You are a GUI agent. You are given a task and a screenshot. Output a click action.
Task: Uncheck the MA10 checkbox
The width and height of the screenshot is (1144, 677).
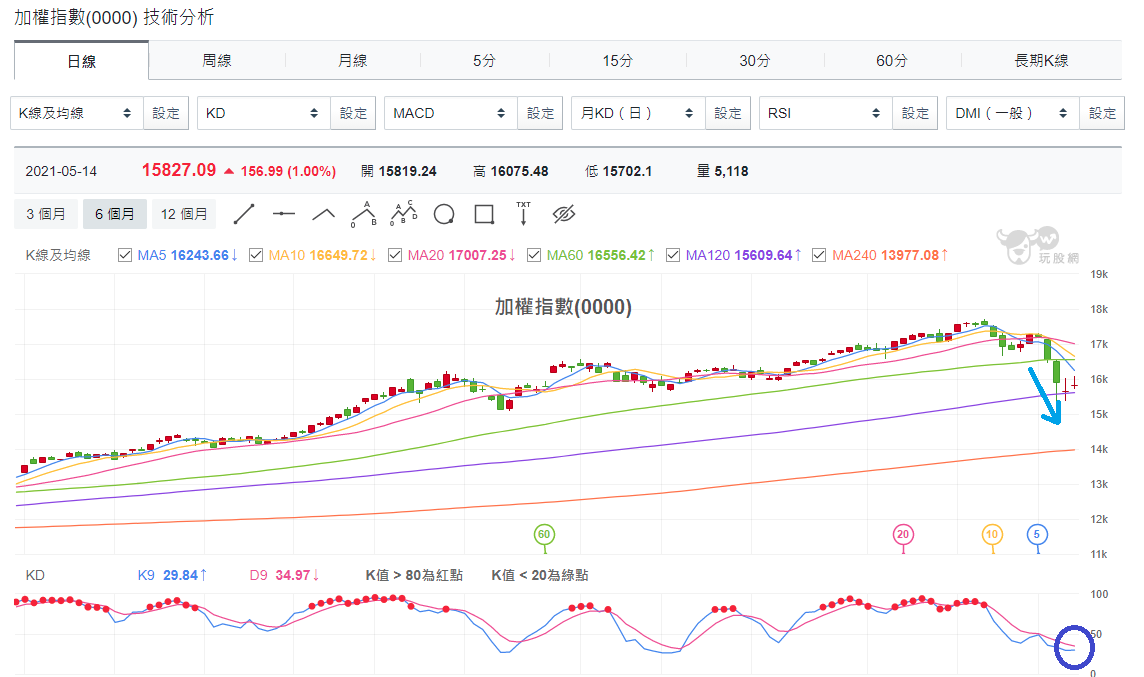256,255
